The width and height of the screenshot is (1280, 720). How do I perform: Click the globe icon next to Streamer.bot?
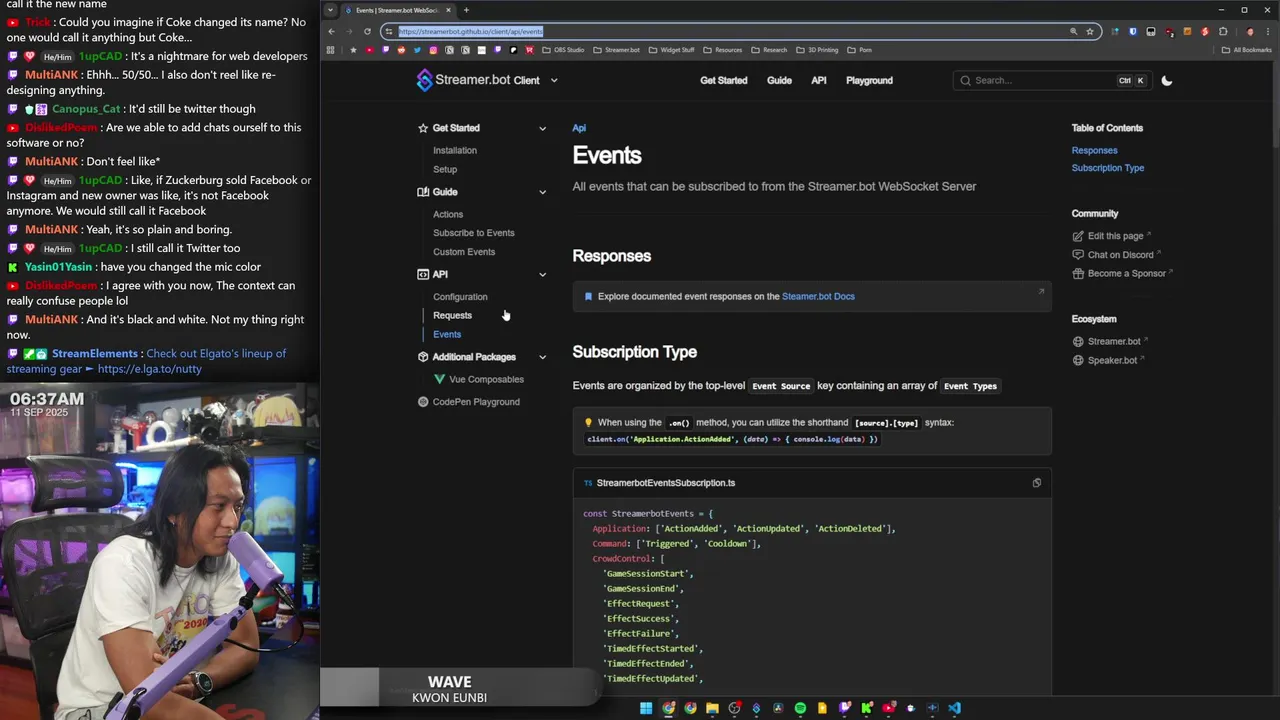click(1078, 342)
